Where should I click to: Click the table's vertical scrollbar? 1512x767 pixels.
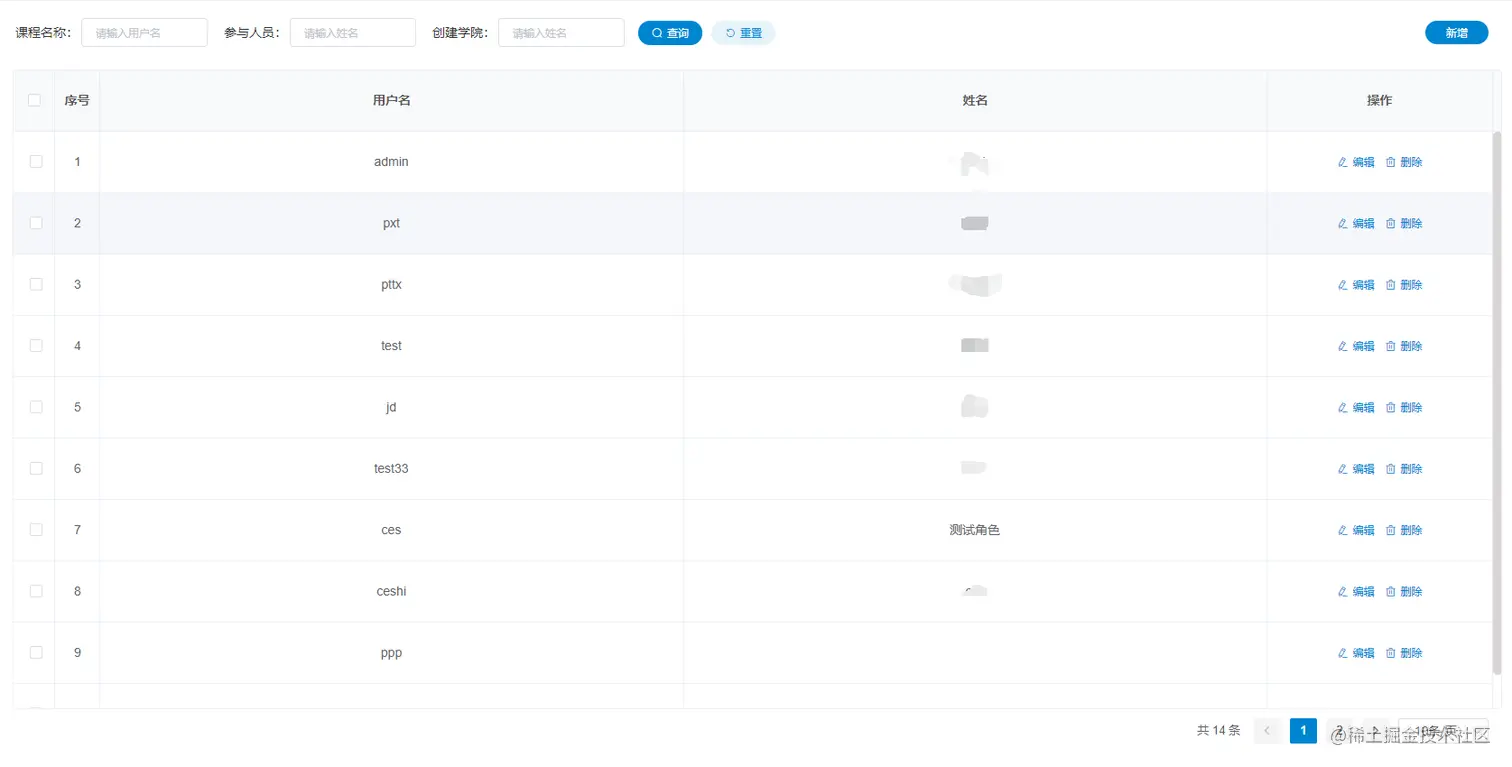point(1496,402)
